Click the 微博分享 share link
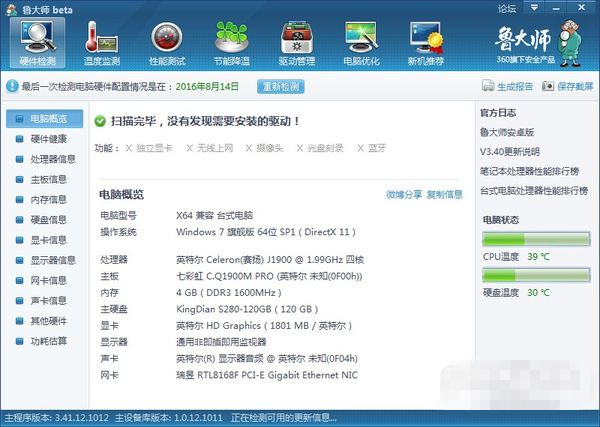 click(404, 194)
